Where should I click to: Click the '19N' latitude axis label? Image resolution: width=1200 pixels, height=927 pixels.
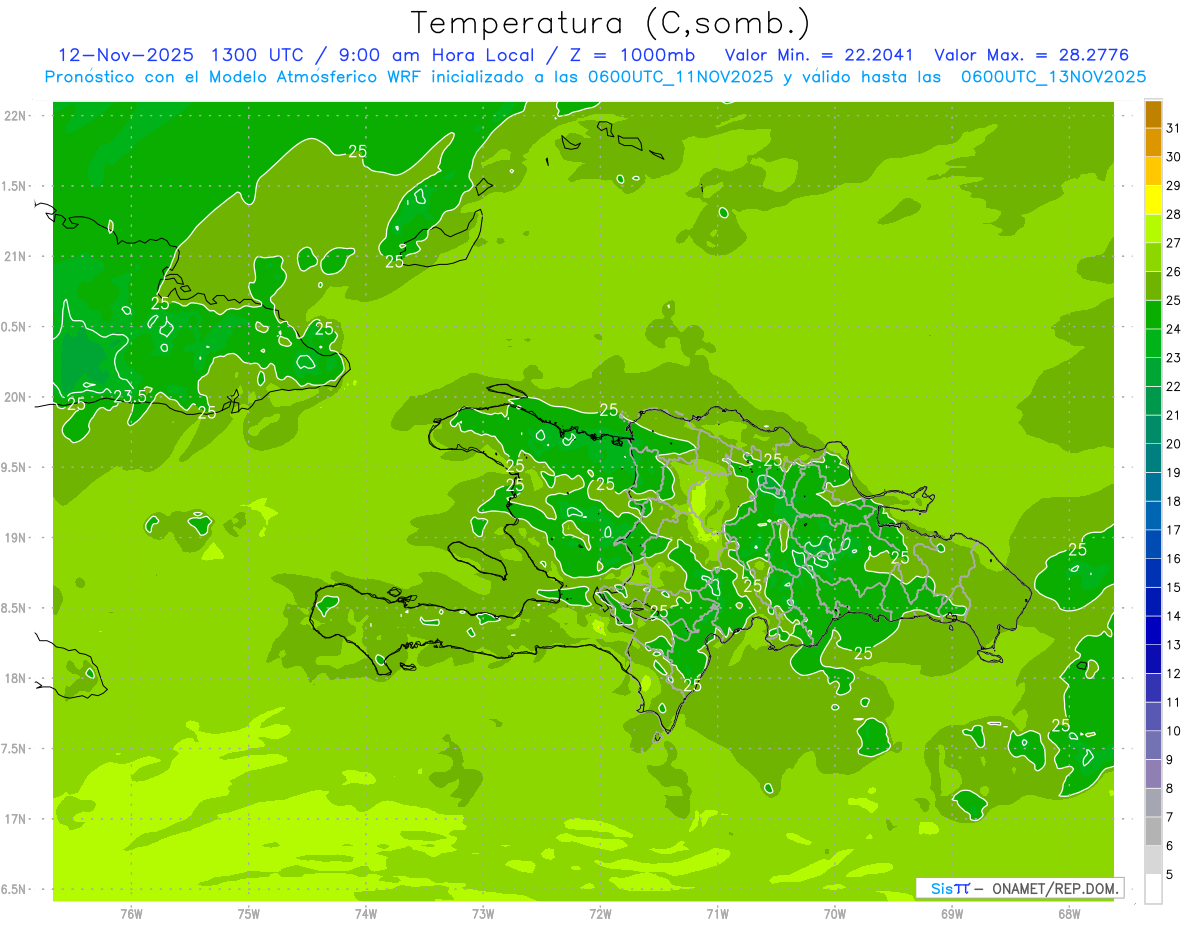15,537
